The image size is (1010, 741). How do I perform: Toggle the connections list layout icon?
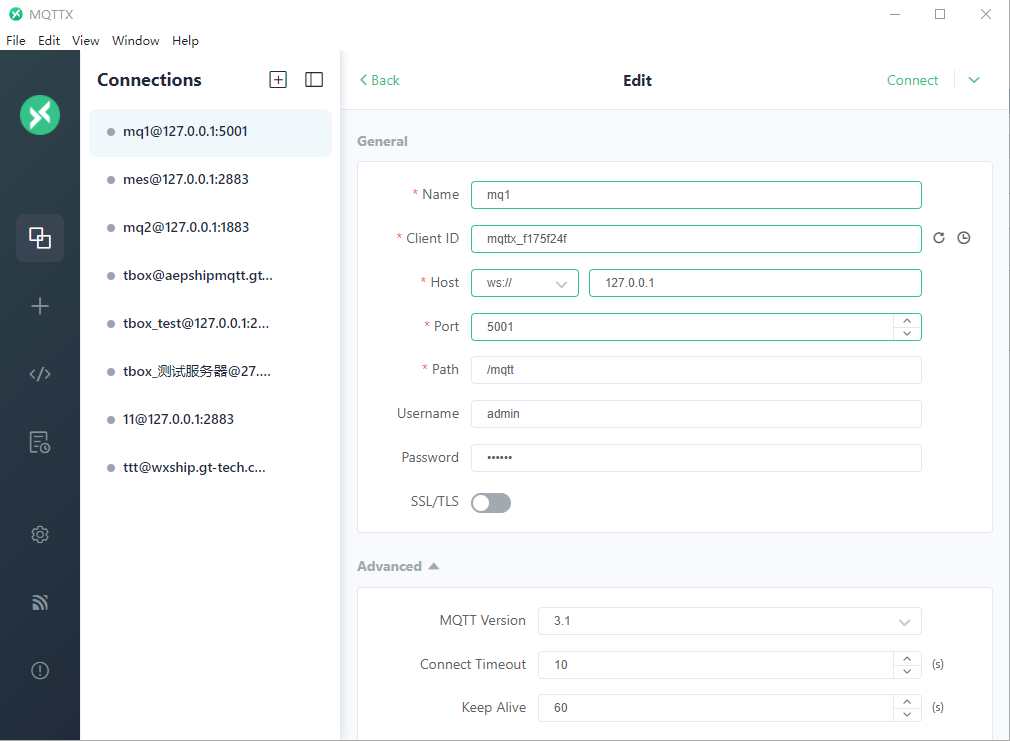[314, 80]
